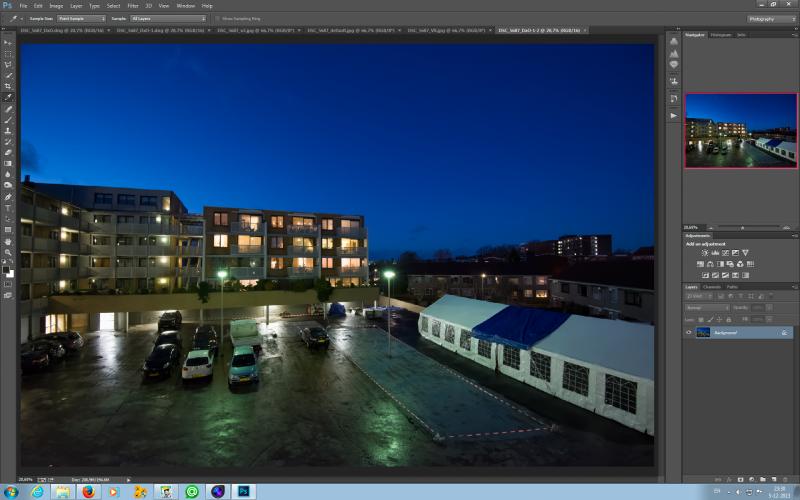This screenshot has width=800, height=500.
Task: Toggle lock image pixels brush icon
Action: pos(710,319)
